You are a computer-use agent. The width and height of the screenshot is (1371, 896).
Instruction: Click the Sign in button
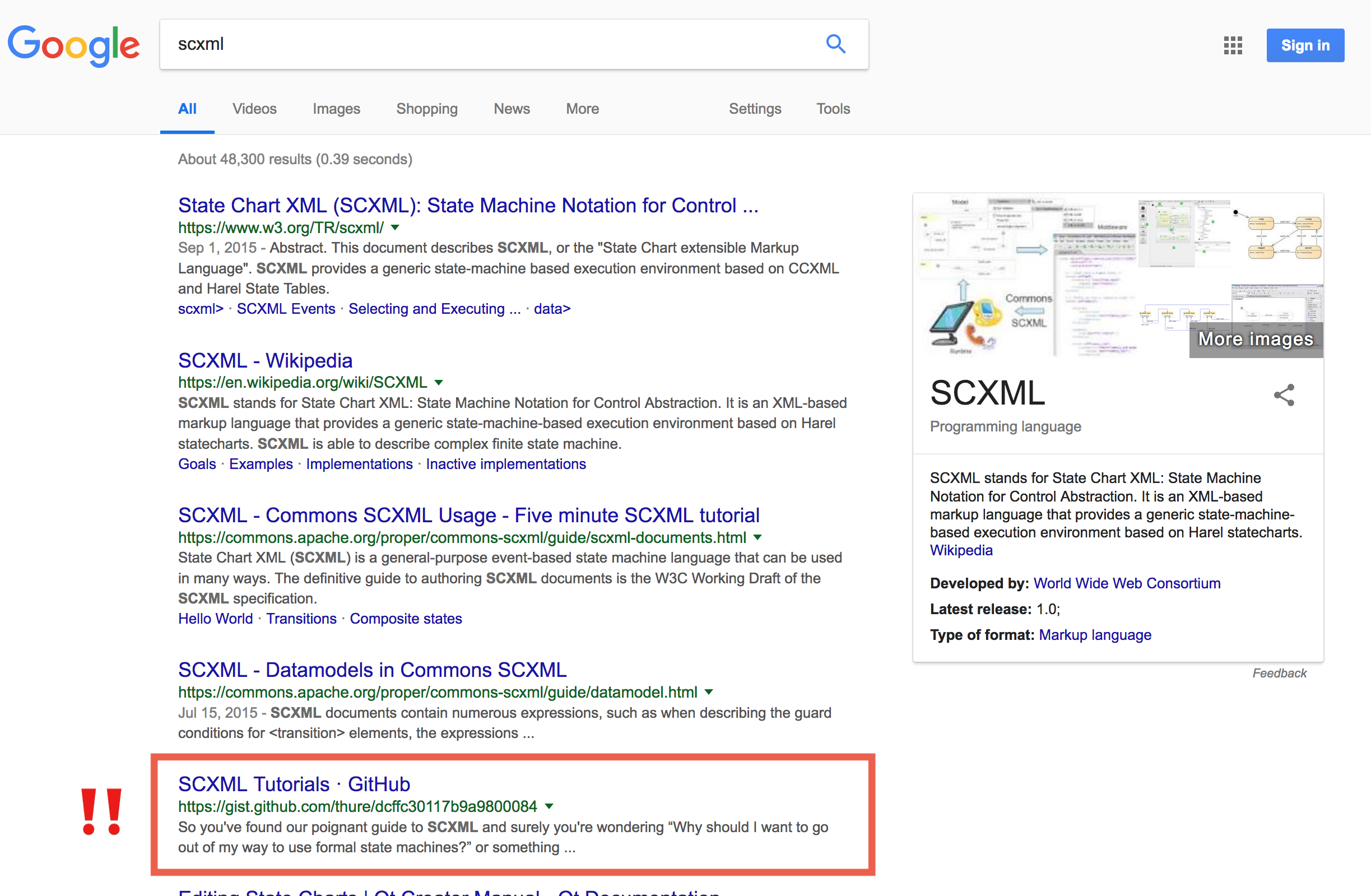point(1305,45)
